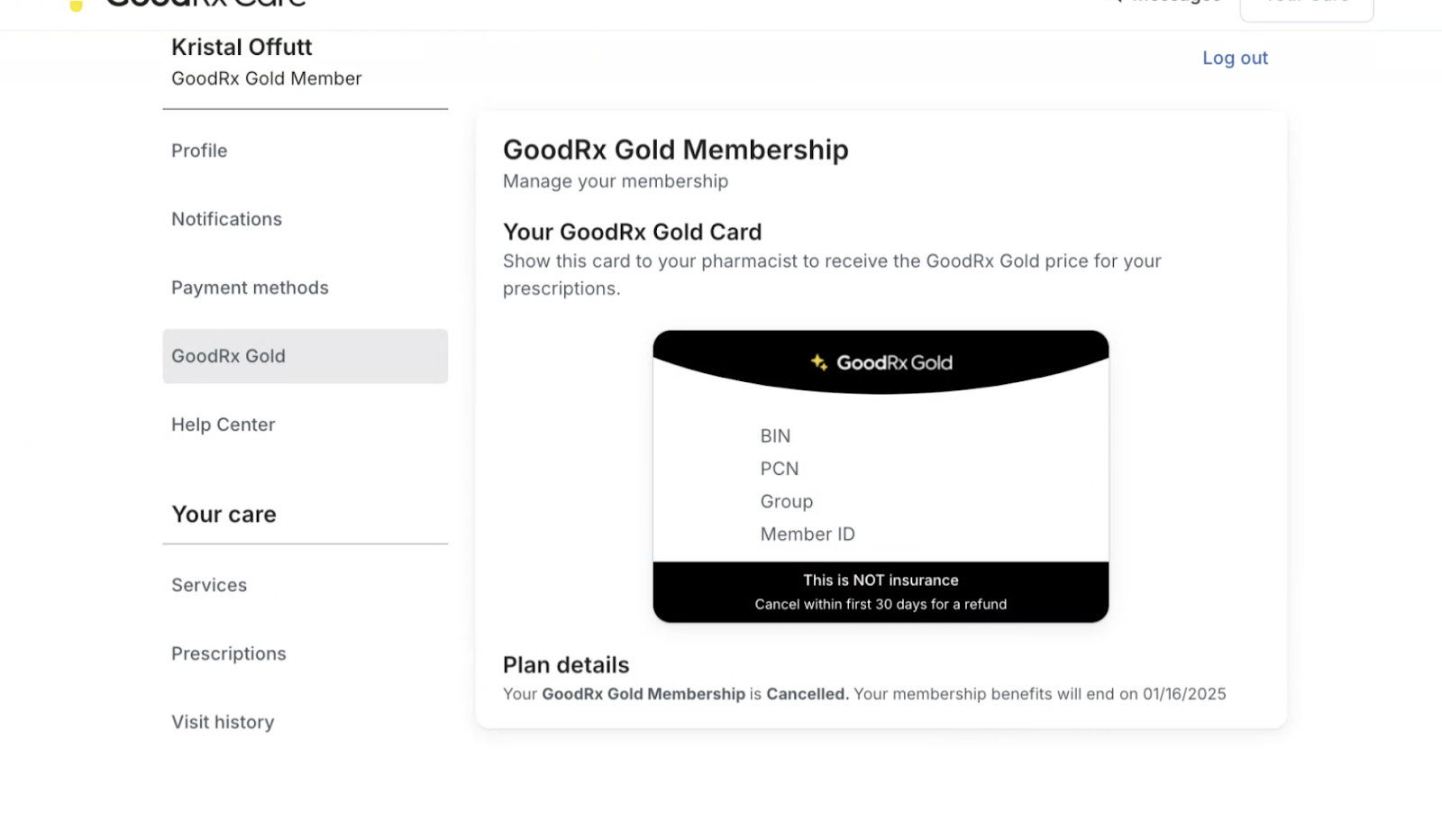View Services under Your care
The height and width of the screenshot is (840, 1442).
[x=209, y=585]
